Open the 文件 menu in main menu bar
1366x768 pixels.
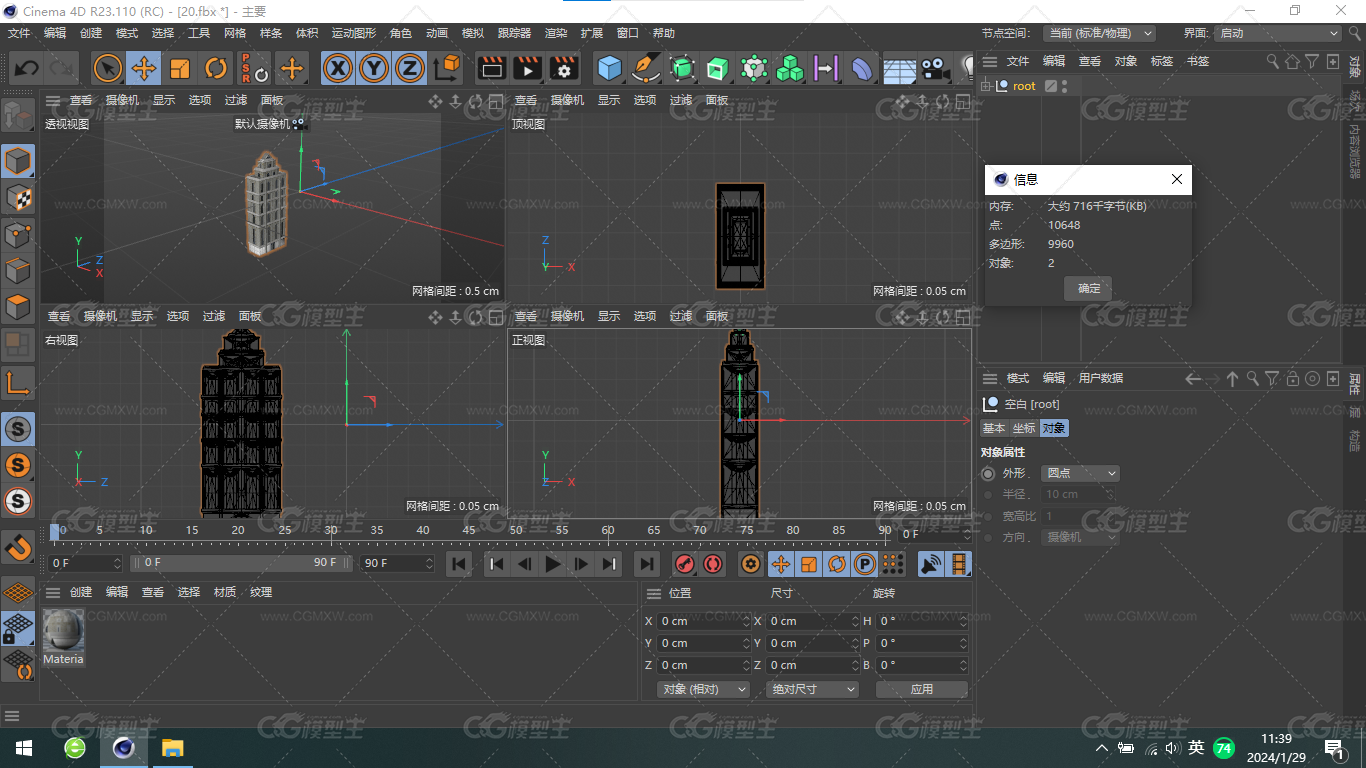tap(19, 33)
